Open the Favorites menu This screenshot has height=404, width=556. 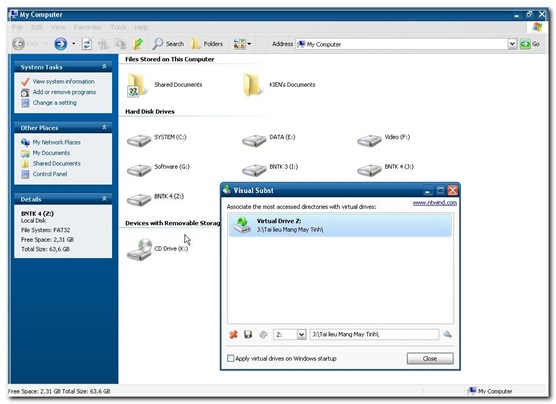[x=88, y=27]
